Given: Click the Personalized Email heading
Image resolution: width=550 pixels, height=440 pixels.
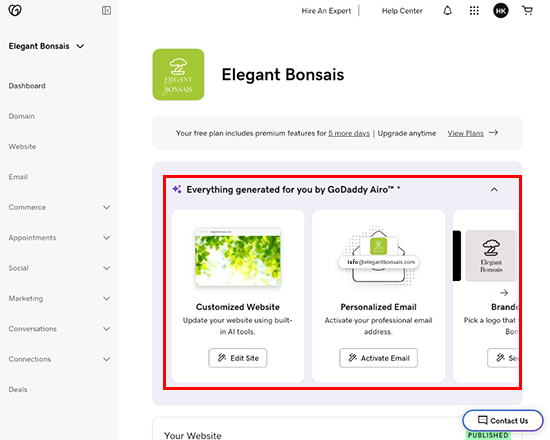Looking at the screenshot, I should coord(378,307).
